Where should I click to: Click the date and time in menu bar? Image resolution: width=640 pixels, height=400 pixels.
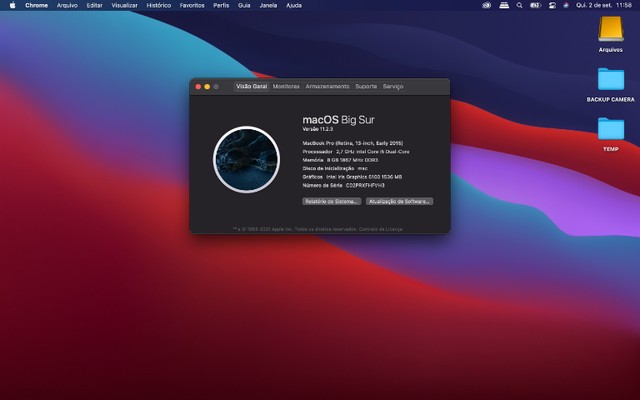(604, 5)
